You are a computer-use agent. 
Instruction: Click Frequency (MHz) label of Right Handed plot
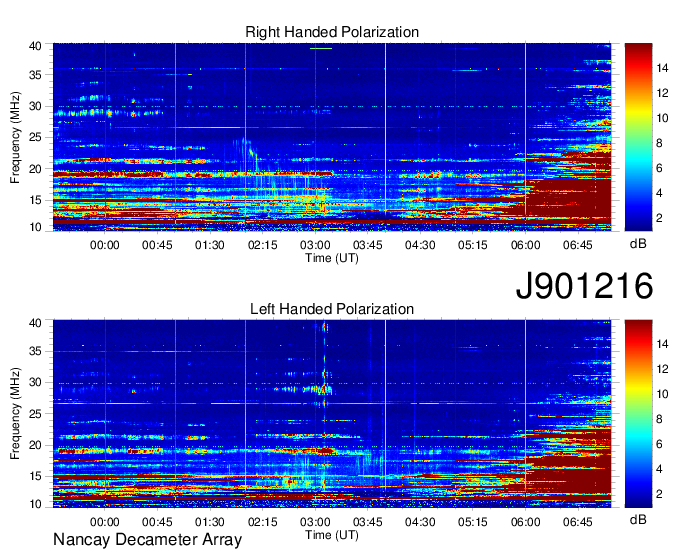(15, 137)
